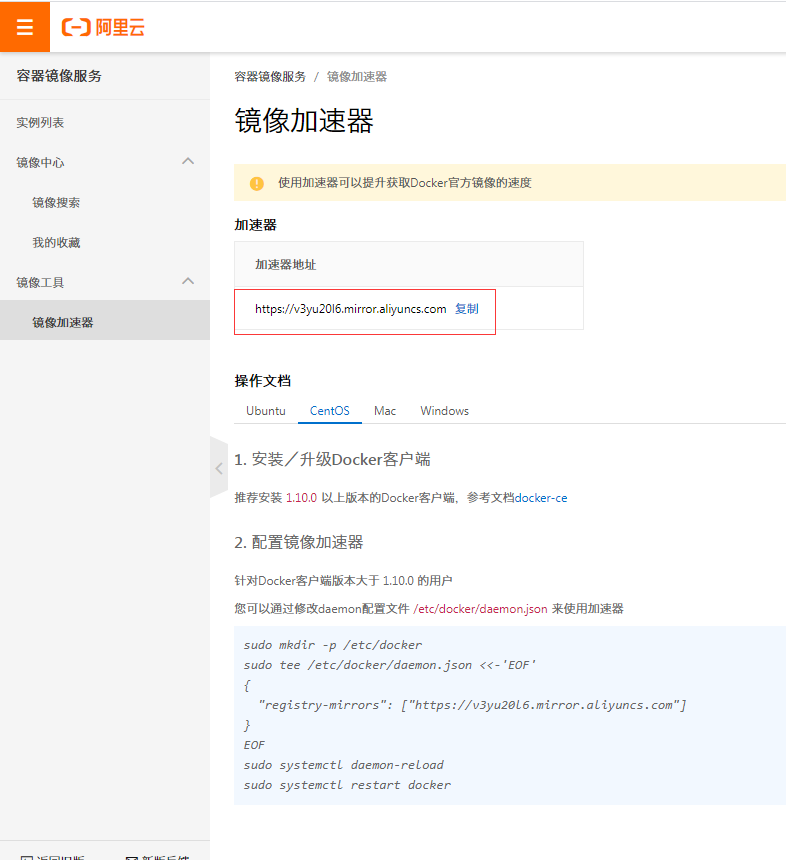Click the large 镜像加速器 page title
Screen dimensions: 786x860
point(304,121)
